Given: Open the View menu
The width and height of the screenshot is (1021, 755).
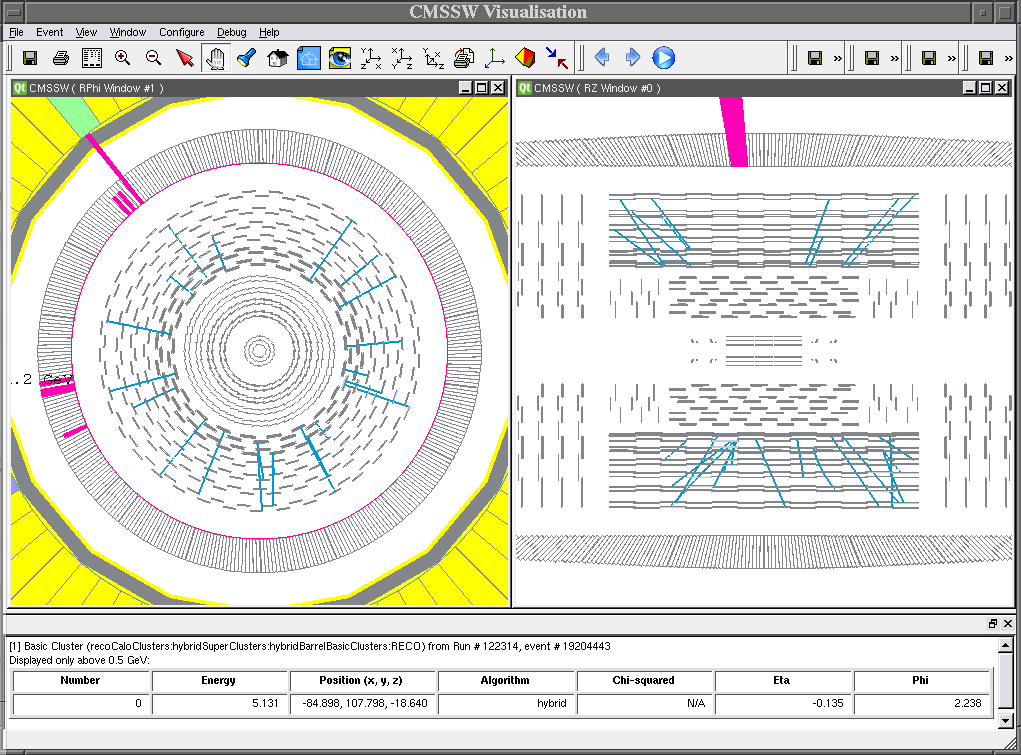Looking at the screenshot, I should pos(86,32).
